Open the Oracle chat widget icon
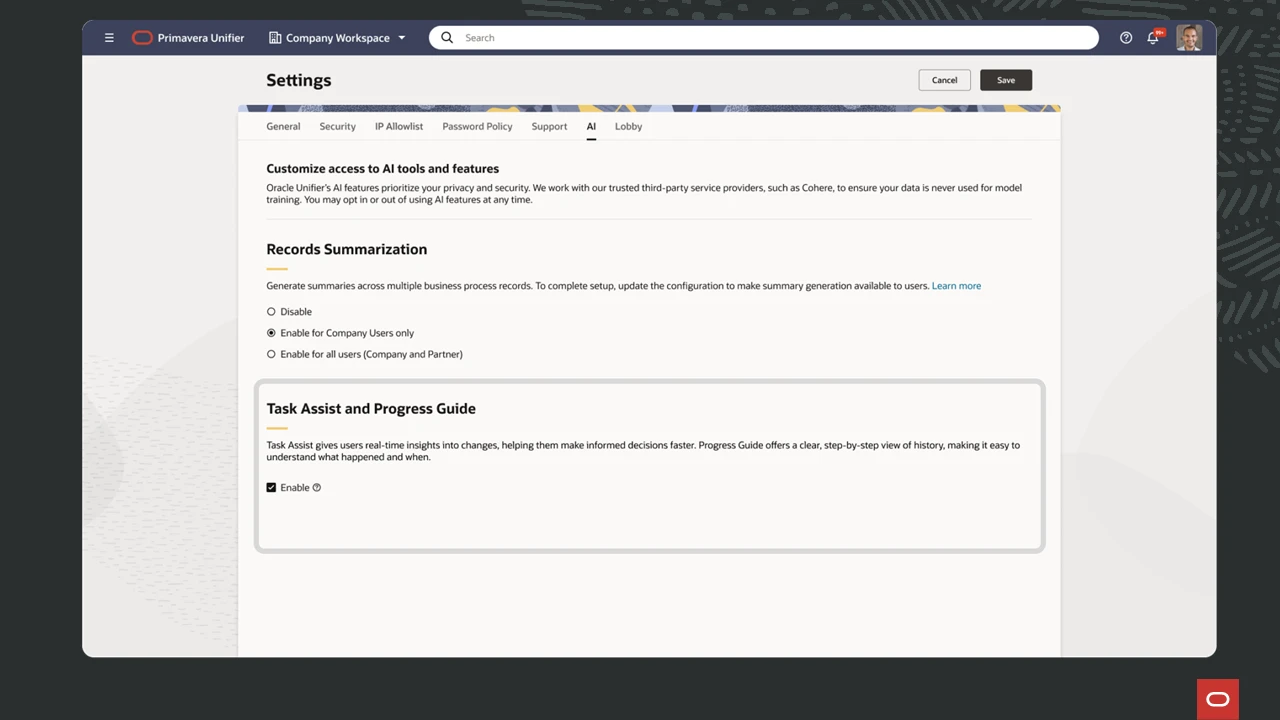The image size is (1280, 720). tap(1218, 699)
